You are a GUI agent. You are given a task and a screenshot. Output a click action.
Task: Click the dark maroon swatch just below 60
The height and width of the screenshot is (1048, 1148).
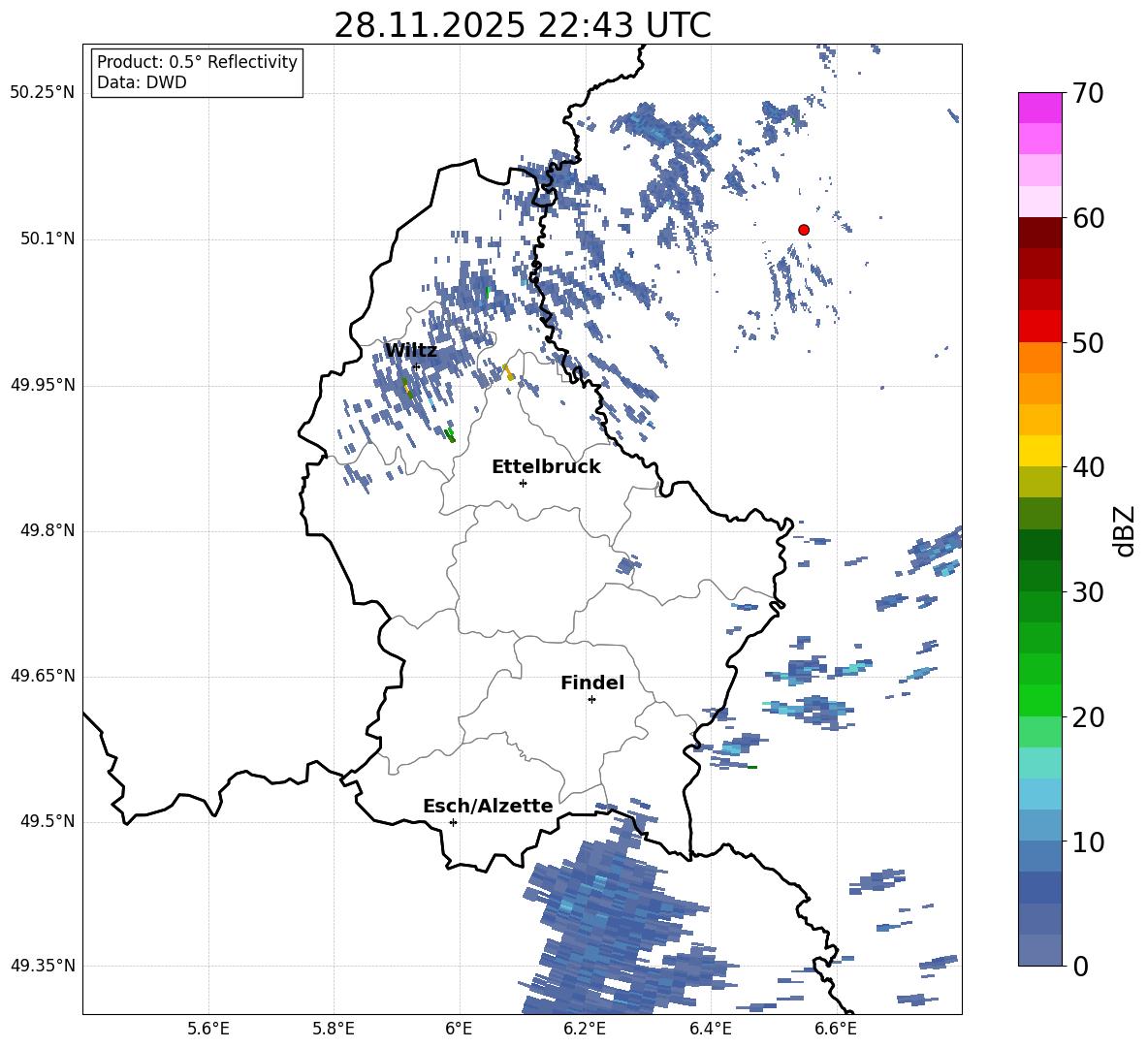(1039, 233)
